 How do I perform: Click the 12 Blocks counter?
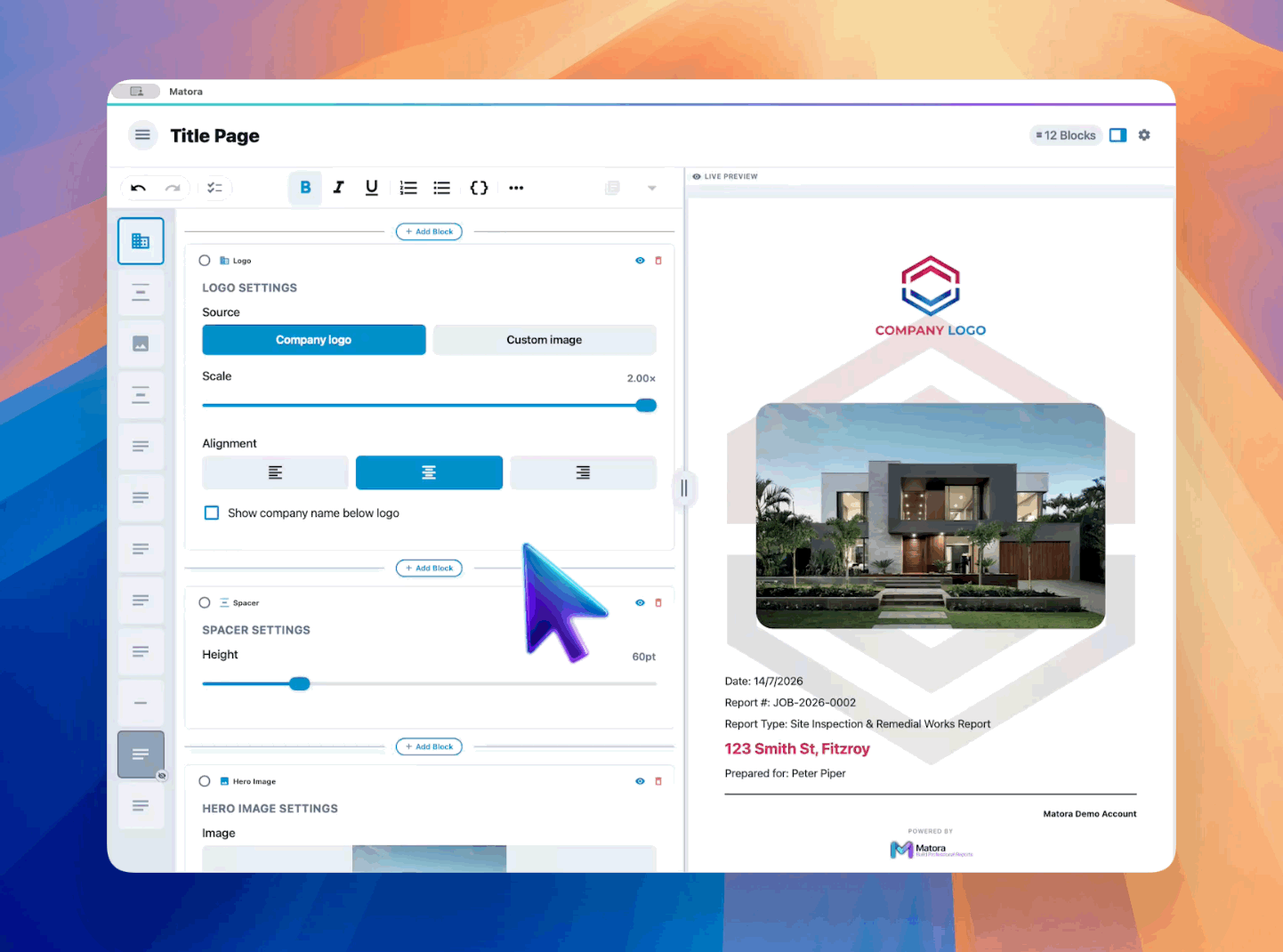(1066, 135)
